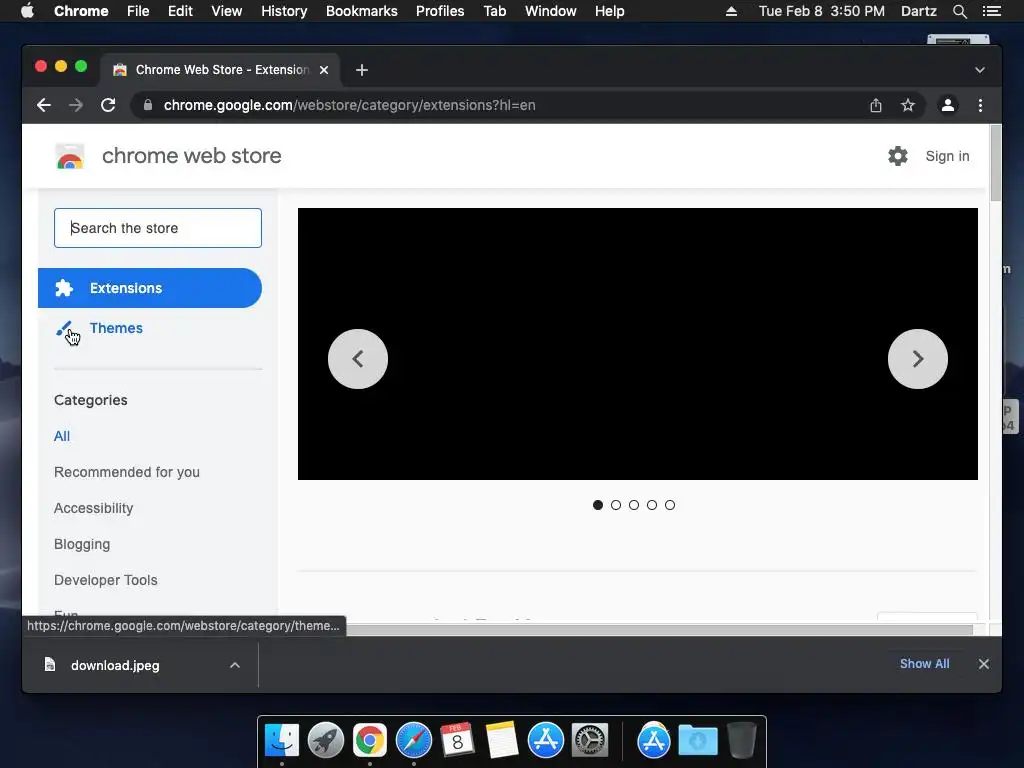Choose the Developer Tools category
Image resolution: width=1024 pixels, height=768 pixels.
click(106, 580)
